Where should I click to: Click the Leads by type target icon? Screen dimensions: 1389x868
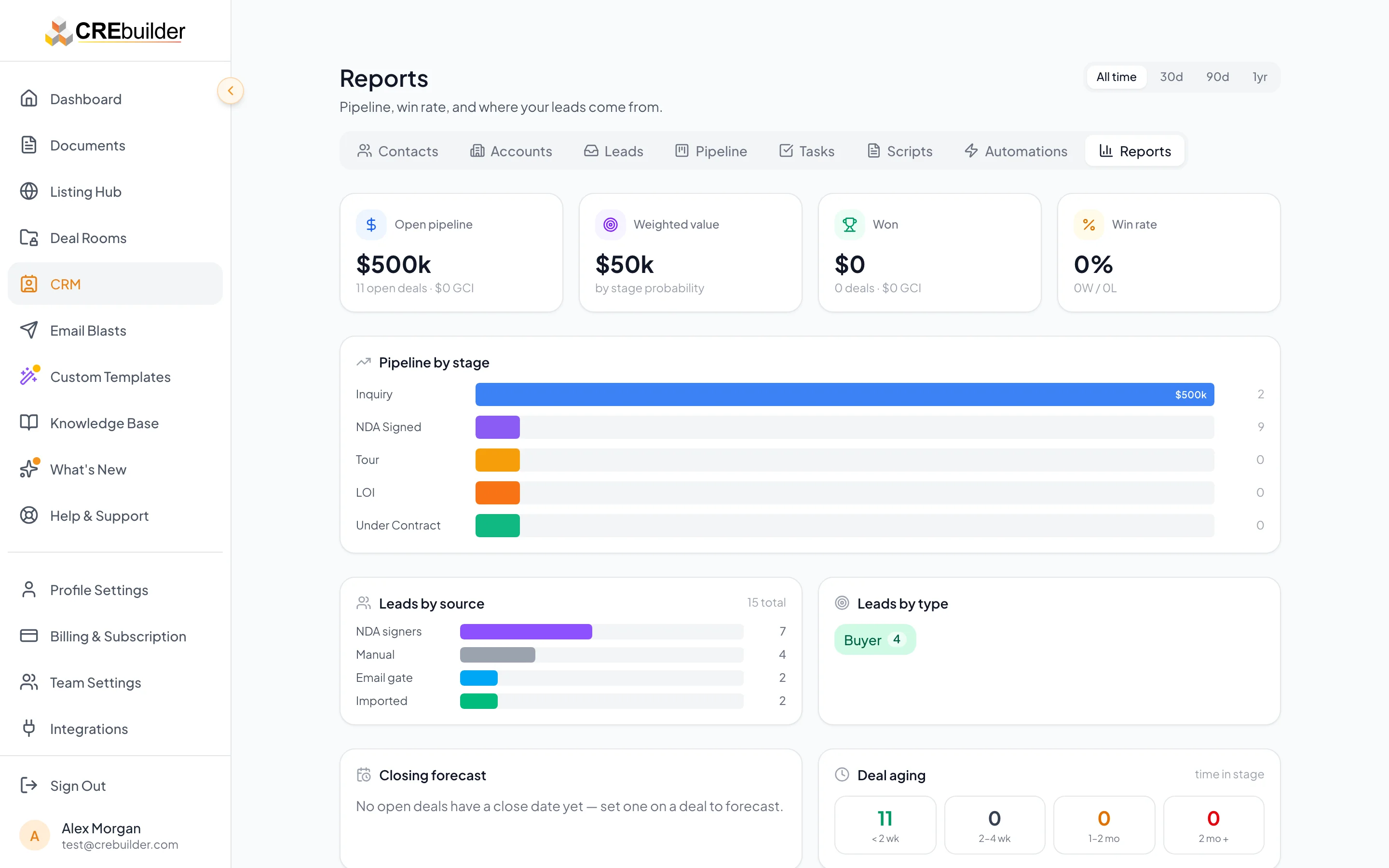tap(842, 603)
